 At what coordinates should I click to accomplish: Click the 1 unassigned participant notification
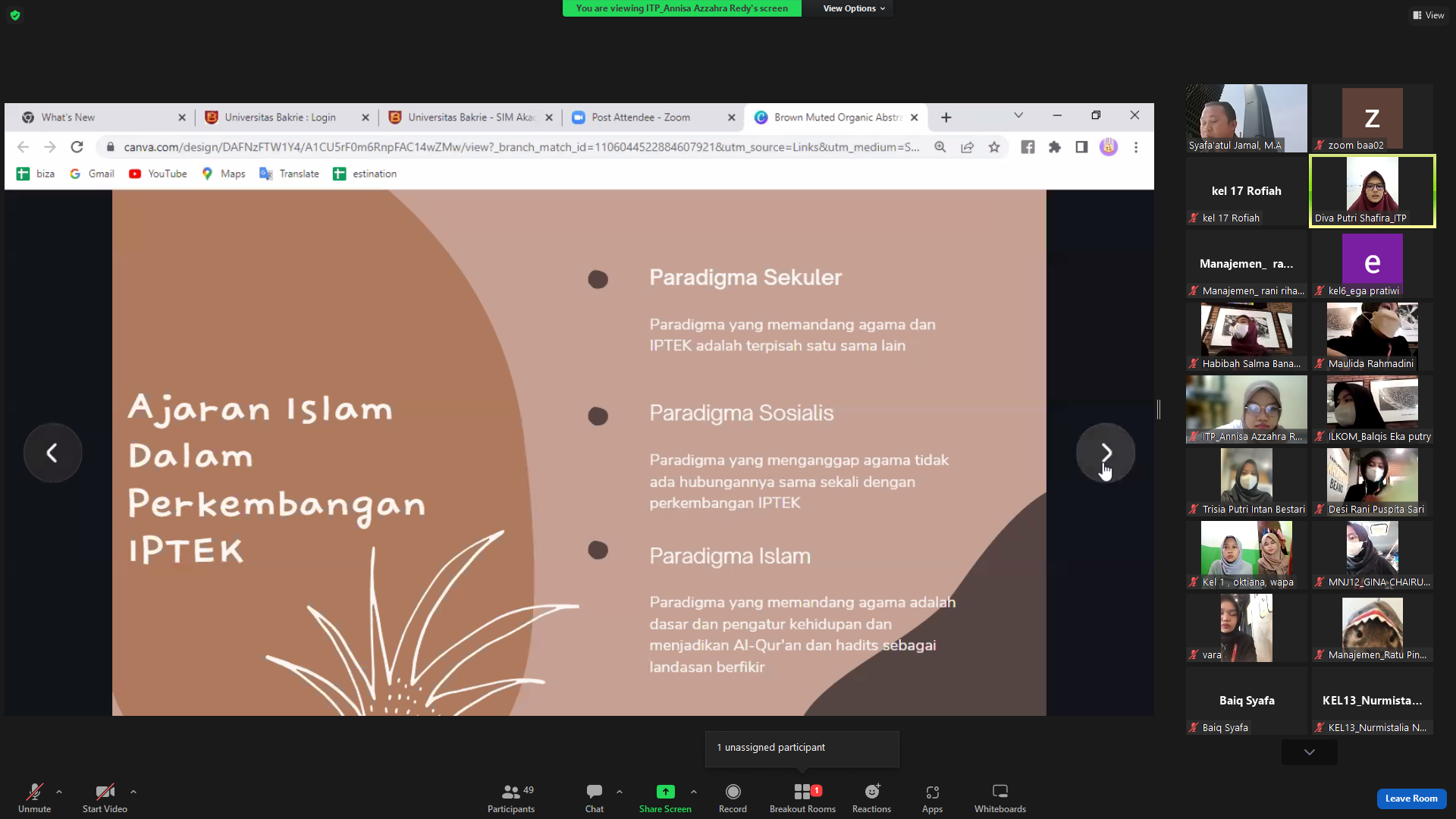pyautogui.click(x=802, y=748)
